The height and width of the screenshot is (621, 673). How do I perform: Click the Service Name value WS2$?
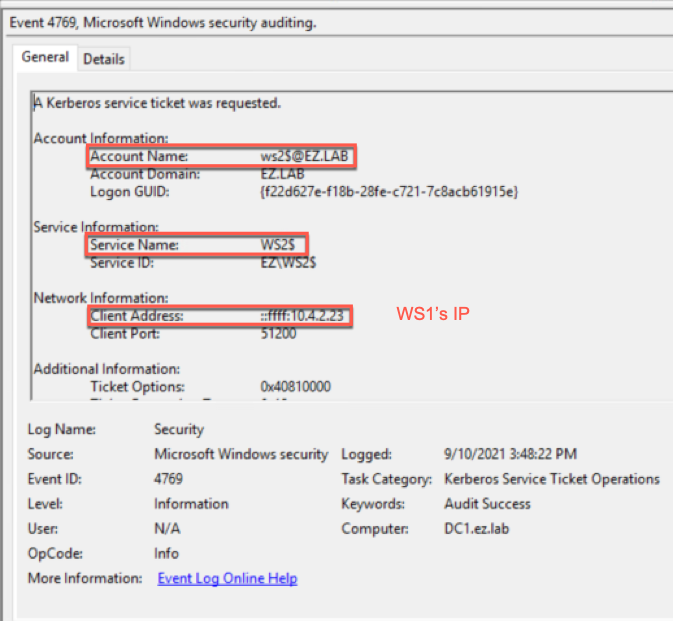[x=278, y=245]
